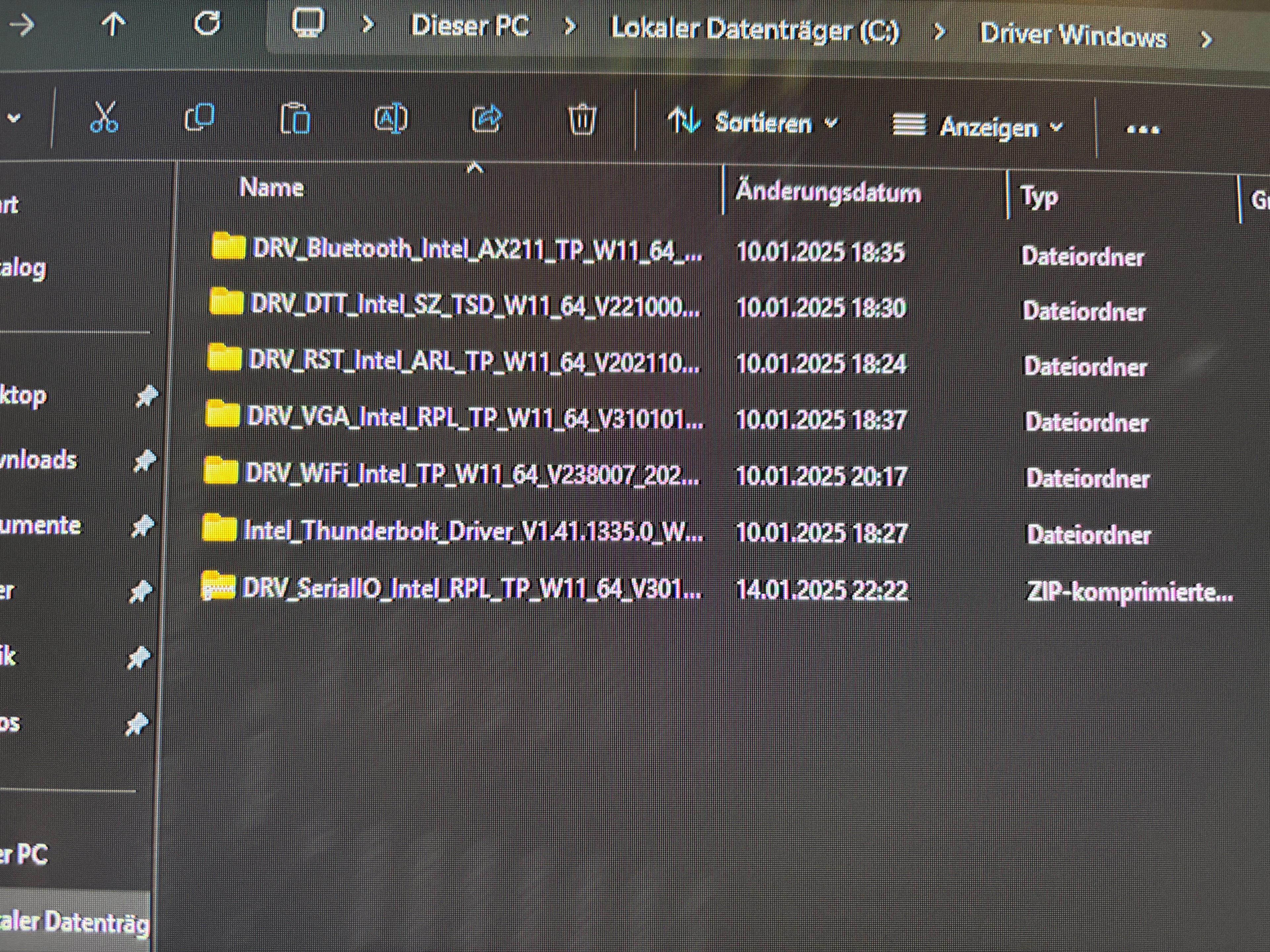Click the Rename icon in toolbar
Screen dimensions: 1270x952
tap(390, 119)
